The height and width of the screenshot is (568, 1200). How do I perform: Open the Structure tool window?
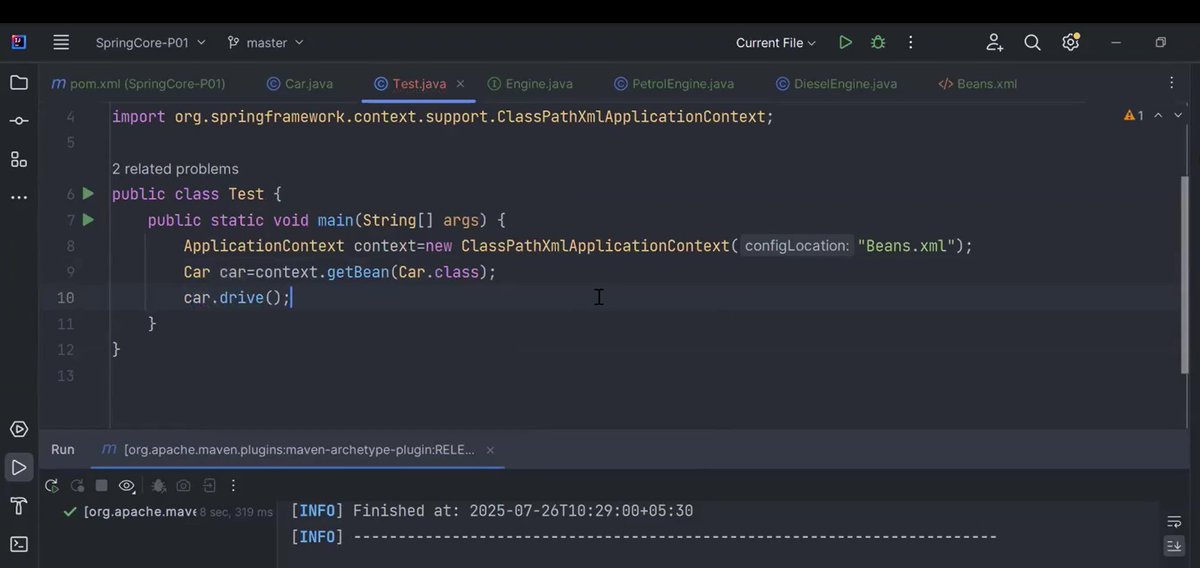pyautogui.click(x=19, y=159)
